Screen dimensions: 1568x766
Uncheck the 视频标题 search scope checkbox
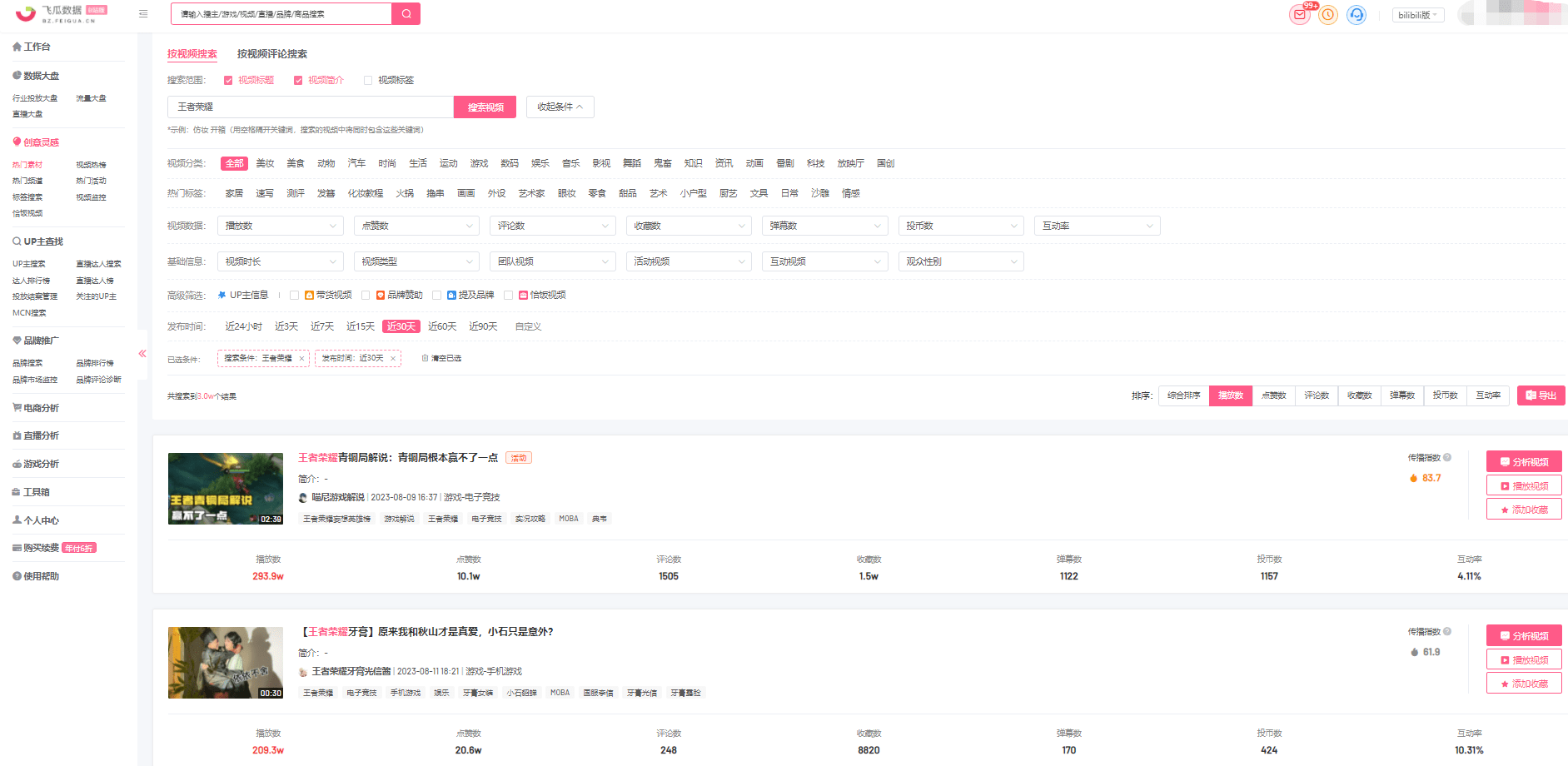coord(228,81)
